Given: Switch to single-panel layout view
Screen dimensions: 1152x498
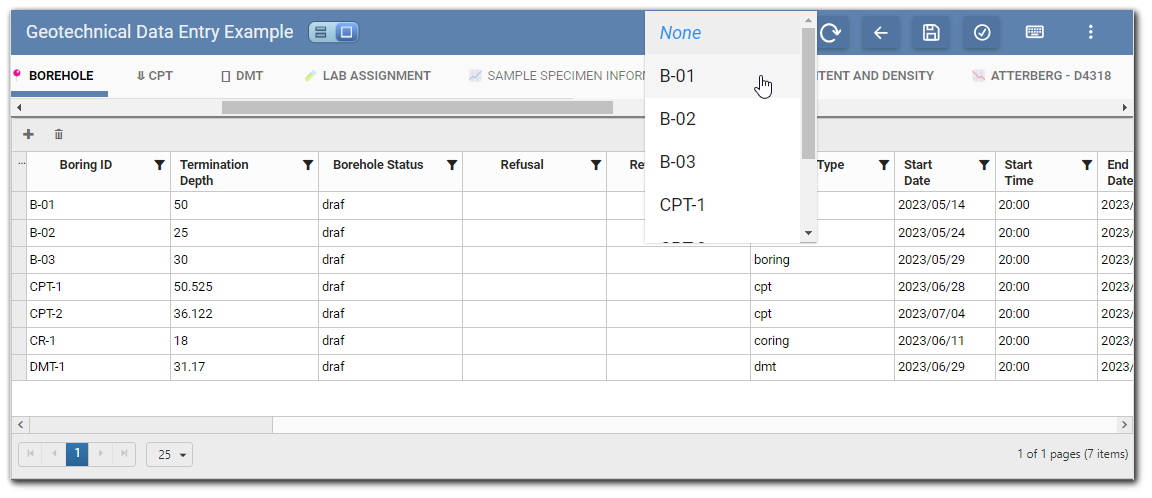Looking at the screenshot, I should (346, 33).
